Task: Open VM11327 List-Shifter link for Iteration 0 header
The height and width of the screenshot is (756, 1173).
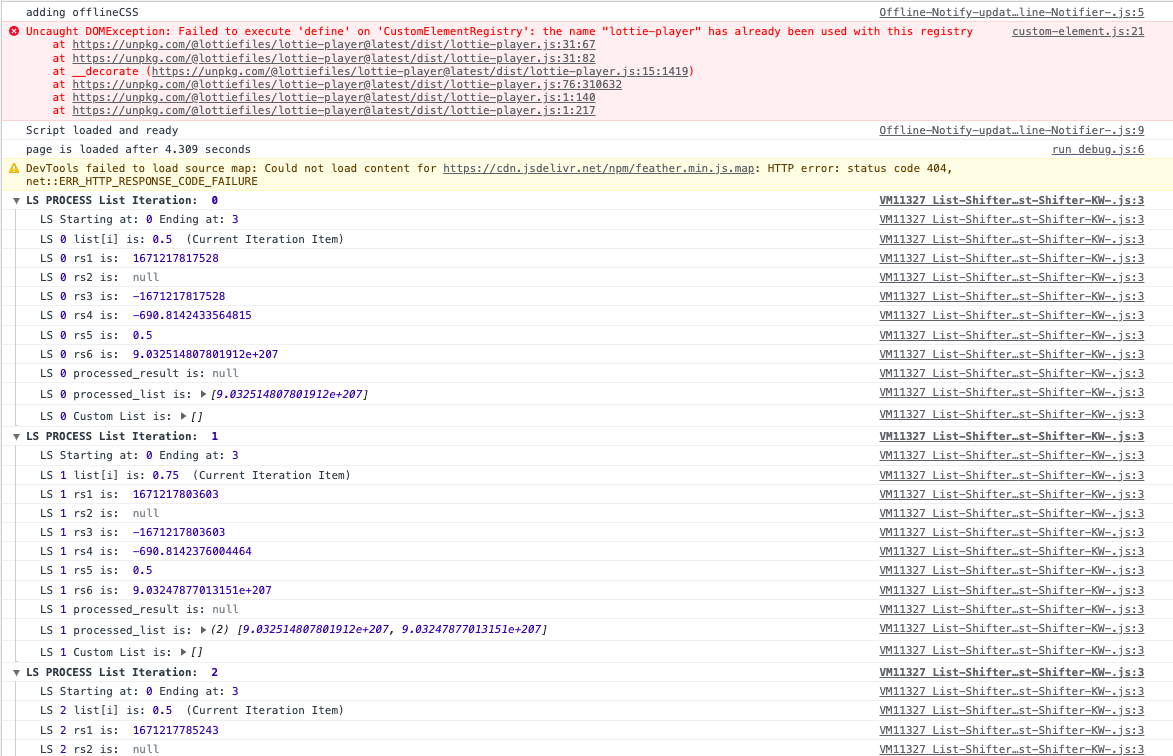Action: [1011, 200]
